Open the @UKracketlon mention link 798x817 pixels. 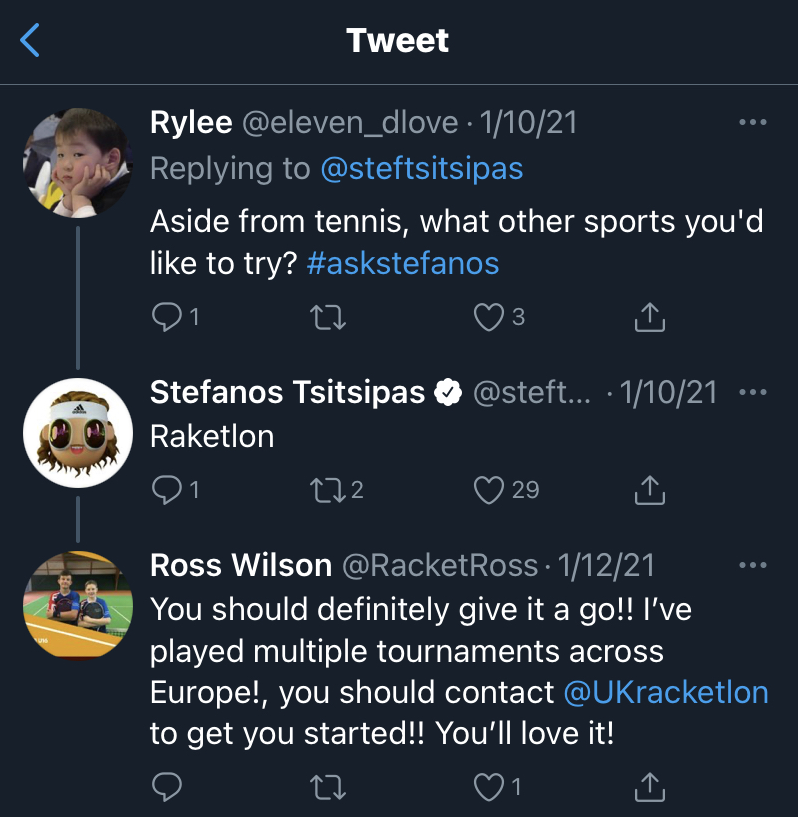tap(666, 692)
